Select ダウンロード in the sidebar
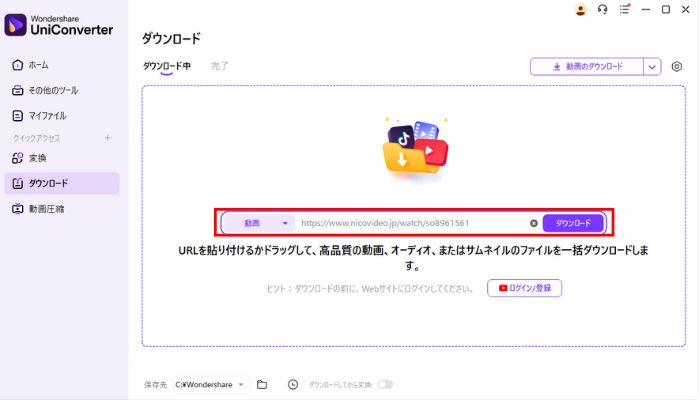 [62, 183]
